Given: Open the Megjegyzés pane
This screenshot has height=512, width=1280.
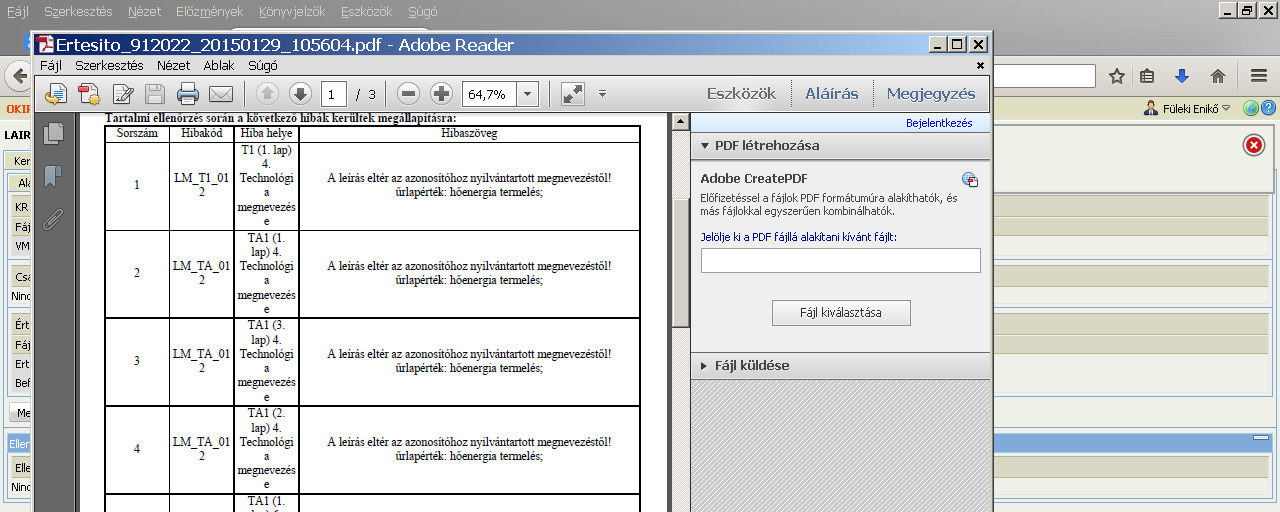Looking at the screenshot, I should point(931,94).
